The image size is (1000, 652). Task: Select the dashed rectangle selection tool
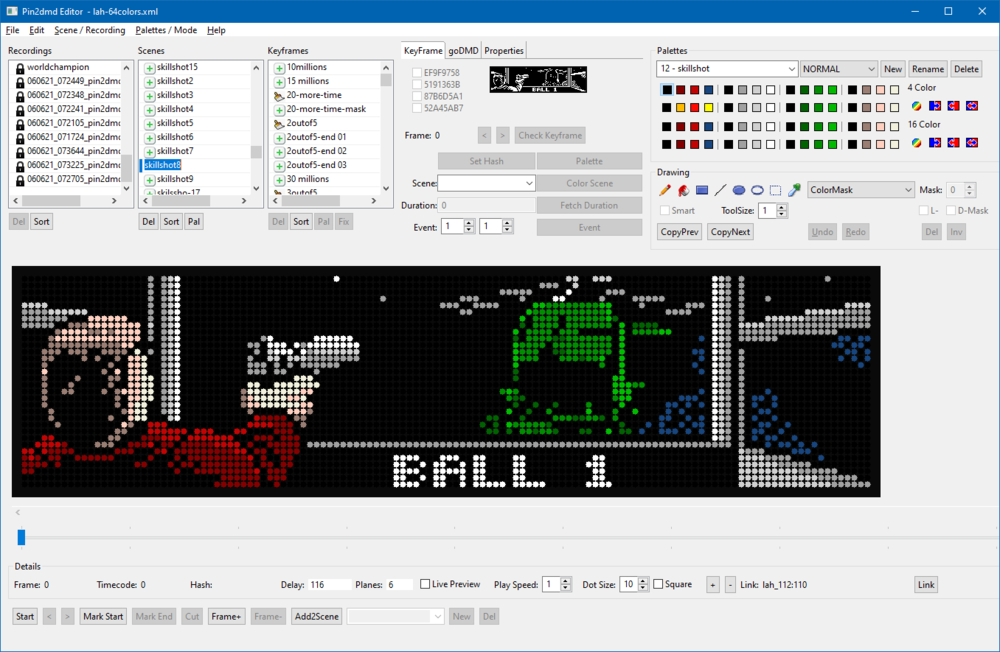click(776, 190)
